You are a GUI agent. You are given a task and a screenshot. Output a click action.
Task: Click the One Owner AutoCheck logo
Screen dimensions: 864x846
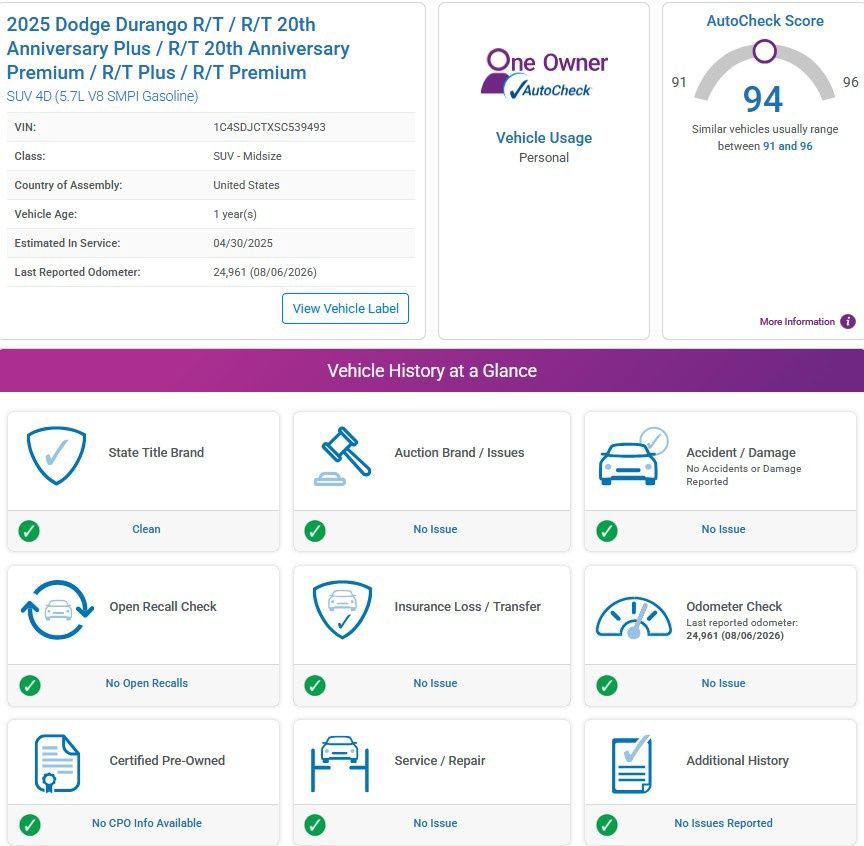(544, 74)
